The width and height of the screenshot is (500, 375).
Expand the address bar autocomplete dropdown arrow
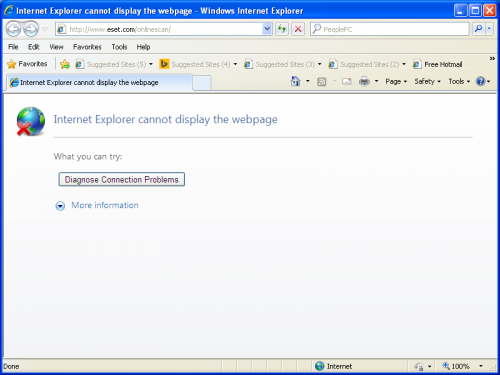pos(267,29)
